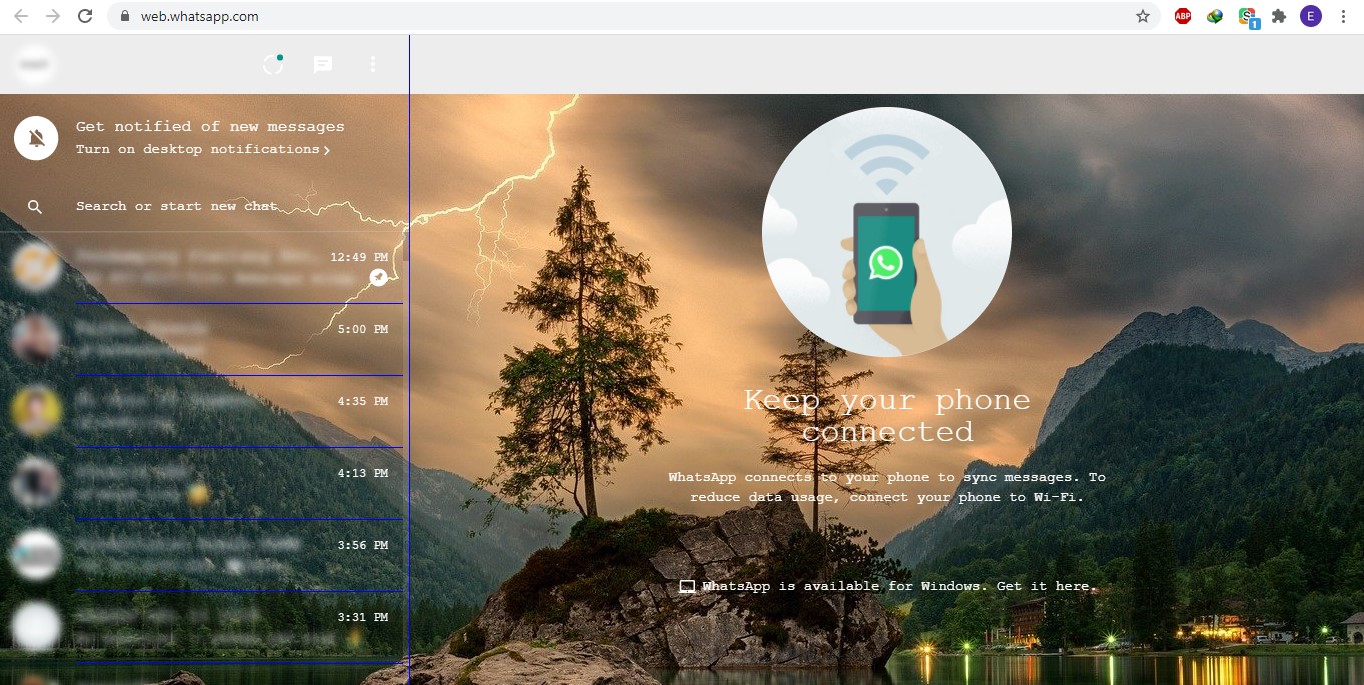Open the chat from 5:00 PM

pos(200,339)
